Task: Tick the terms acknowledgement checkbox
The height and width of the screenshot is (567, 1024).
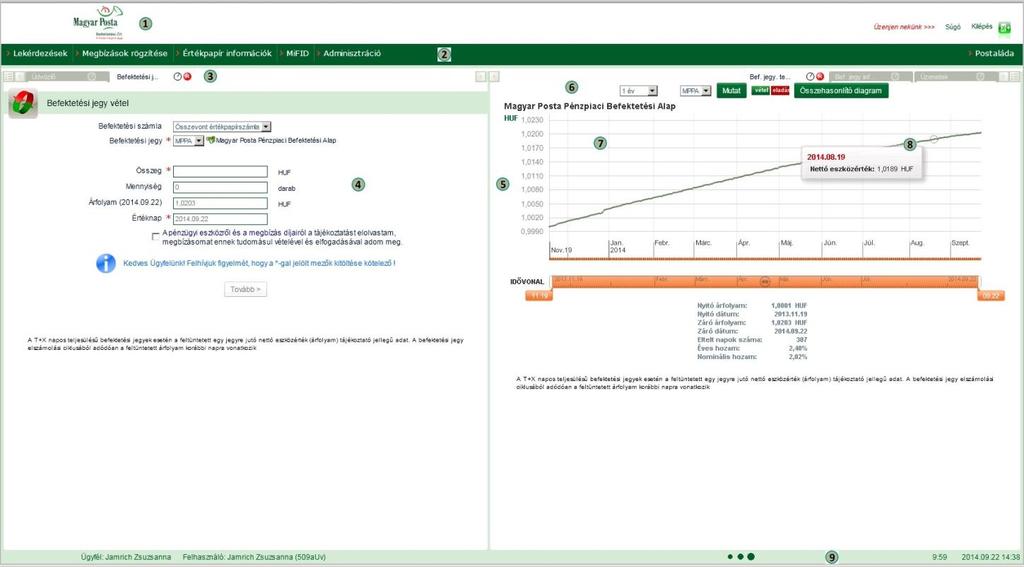Action: (x=155, y=236)
